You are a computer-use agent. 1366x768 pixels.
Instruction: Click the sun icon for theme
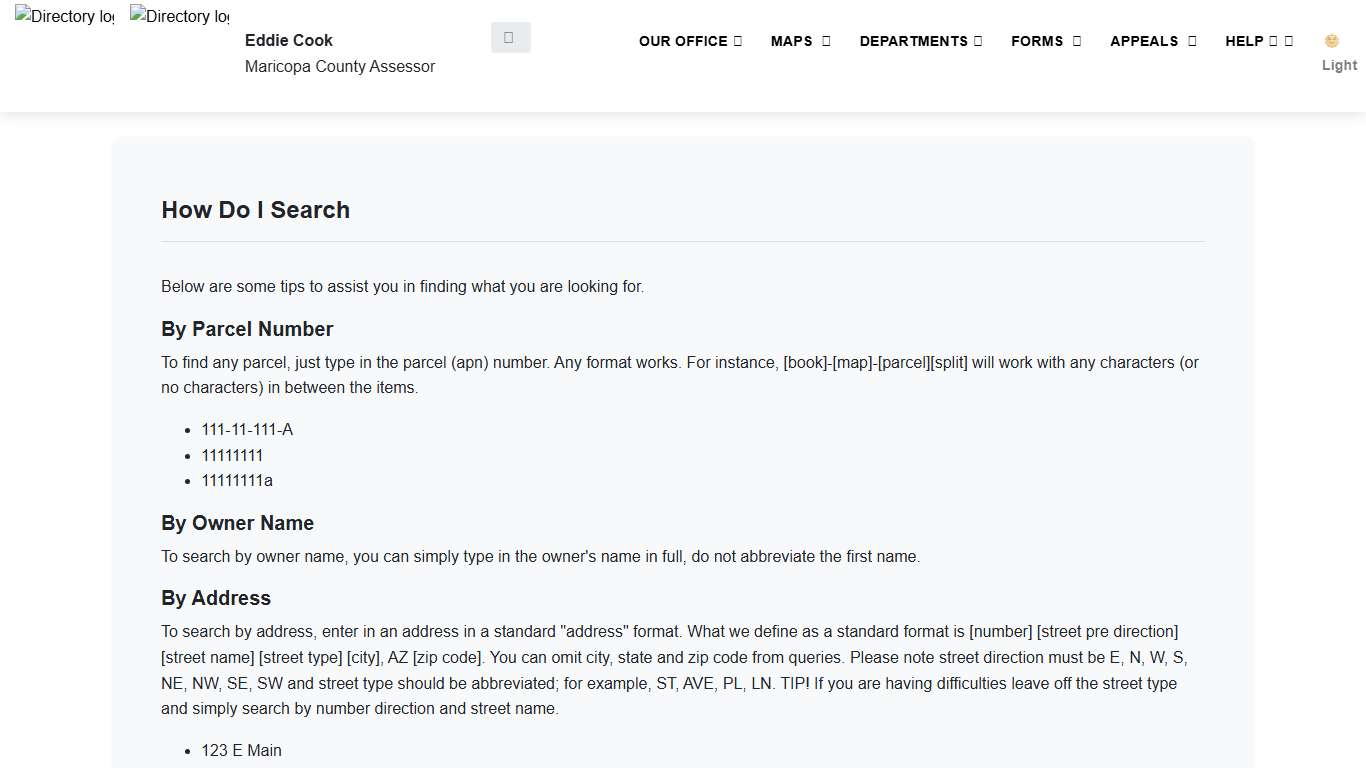(1331, 41)
